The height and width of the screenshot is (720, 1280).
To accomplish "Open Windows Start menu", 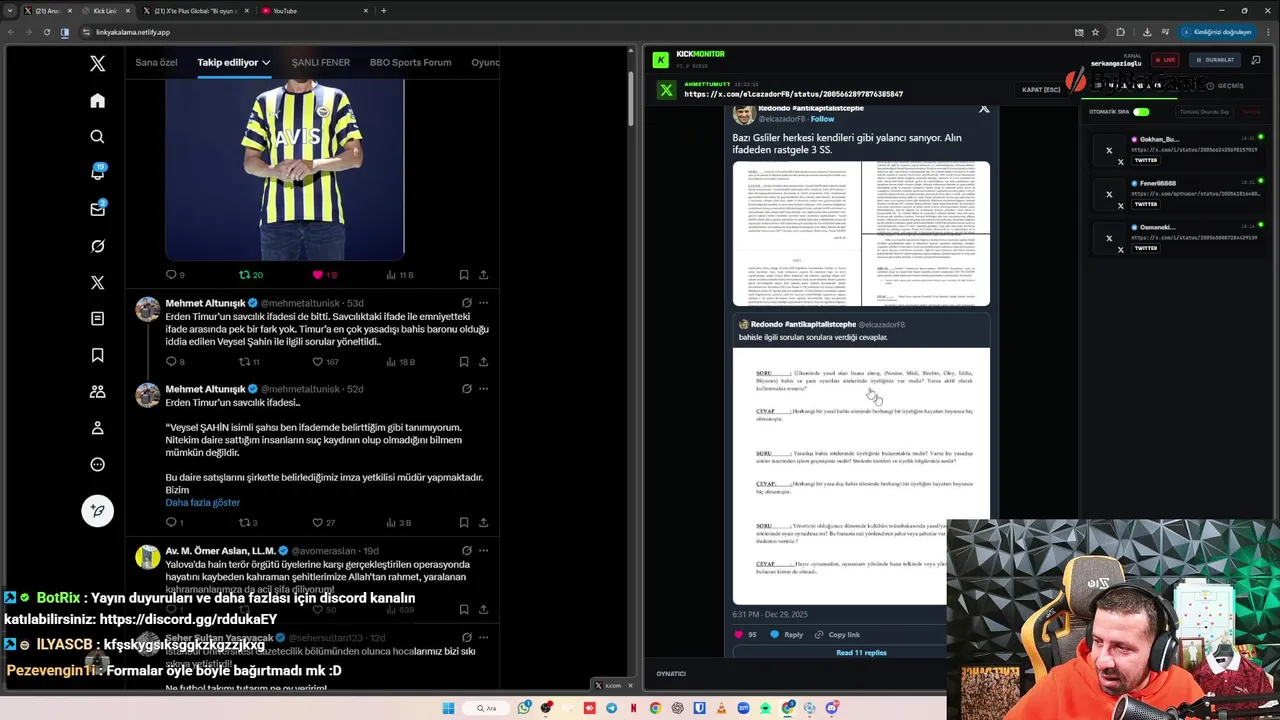I will click(x=448, y=708).
